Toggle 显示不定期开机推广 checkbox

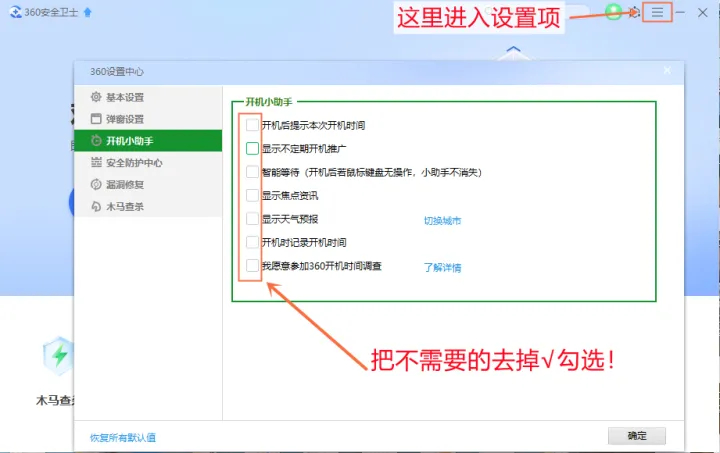click(x=252, y=148)
